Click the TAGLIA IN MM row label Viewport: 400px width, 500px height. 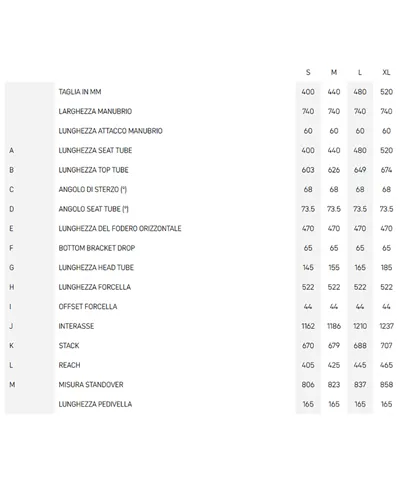tap(80, 92)
